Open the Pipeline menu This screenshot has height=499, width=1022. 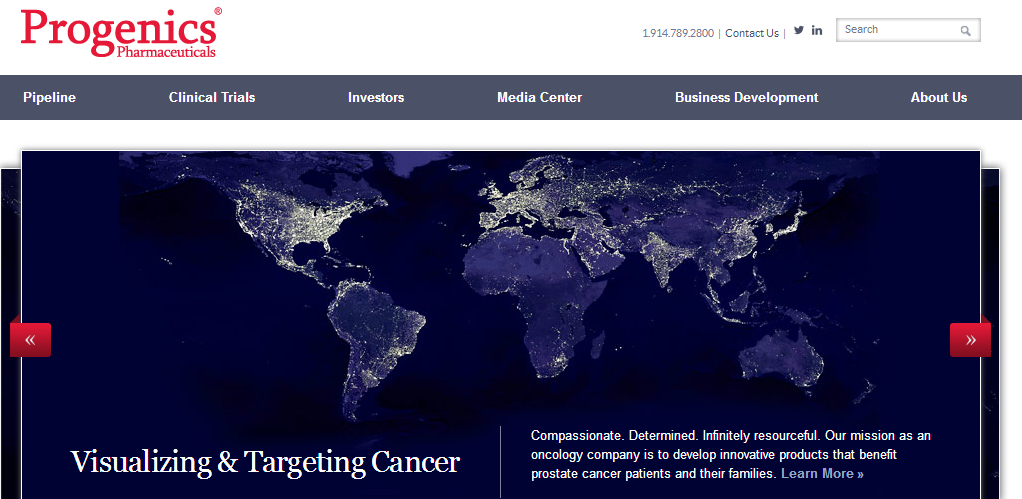pos(50,98)
